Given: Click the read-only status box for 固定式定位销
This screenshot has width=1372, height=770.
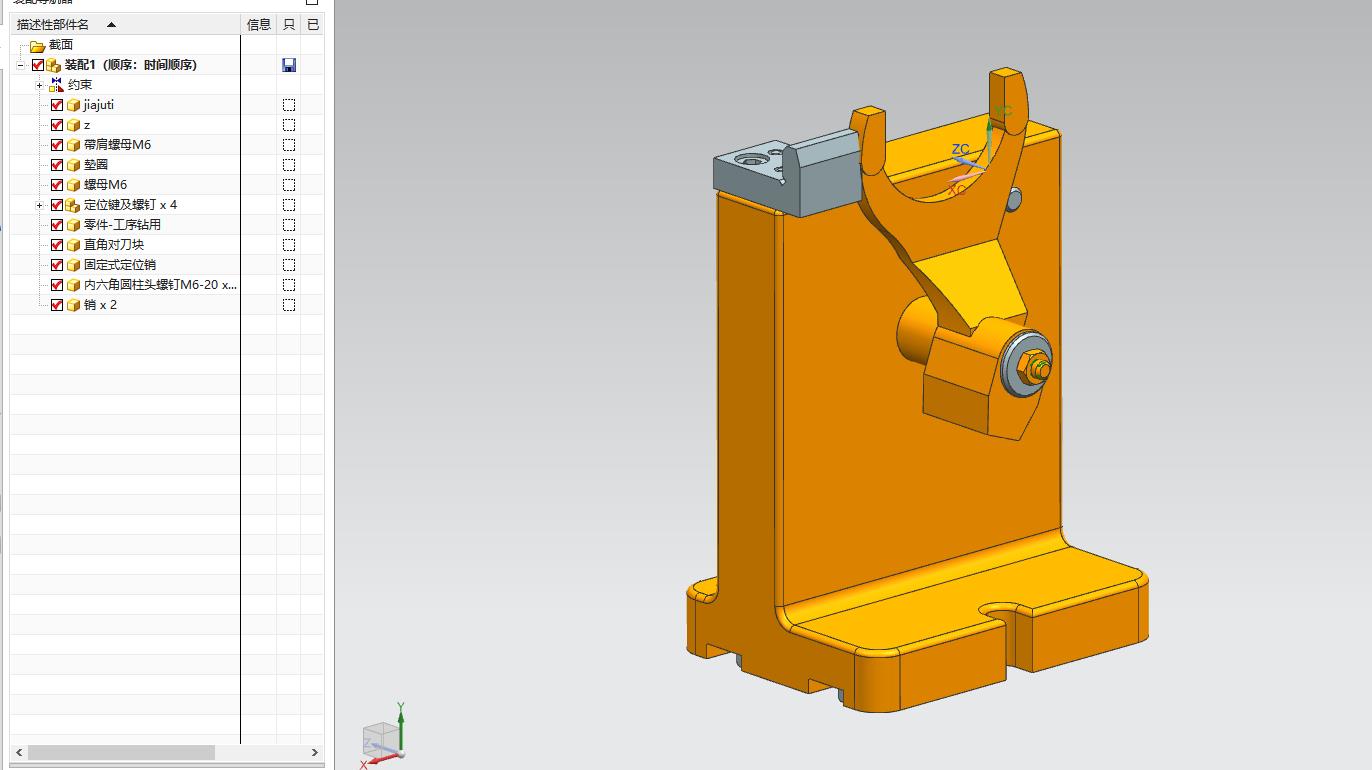Looking at the screenshot, I should pos(289,265).
